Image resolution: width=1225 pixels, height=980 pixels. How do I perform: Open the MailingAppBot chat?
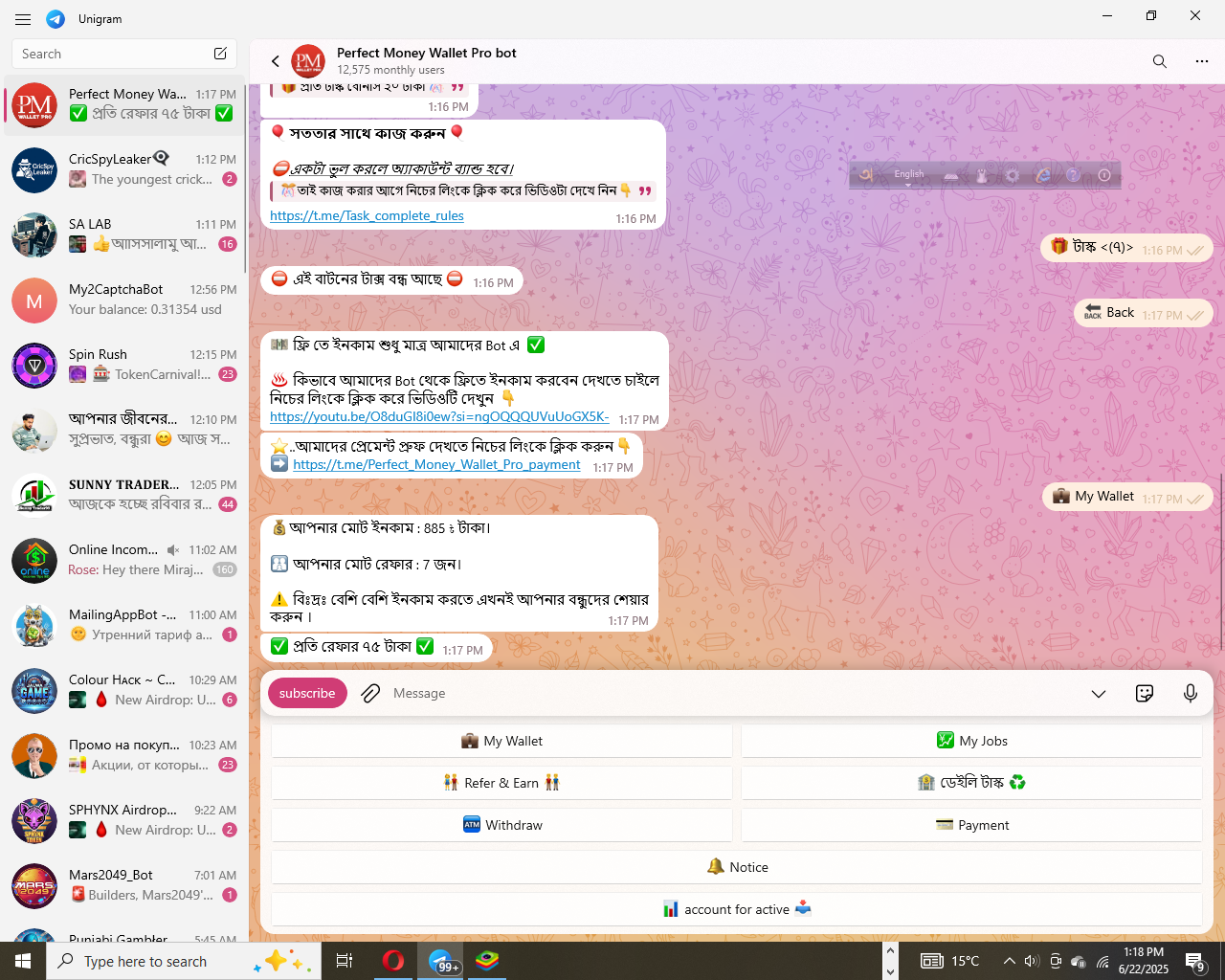(x=123, y=626)
